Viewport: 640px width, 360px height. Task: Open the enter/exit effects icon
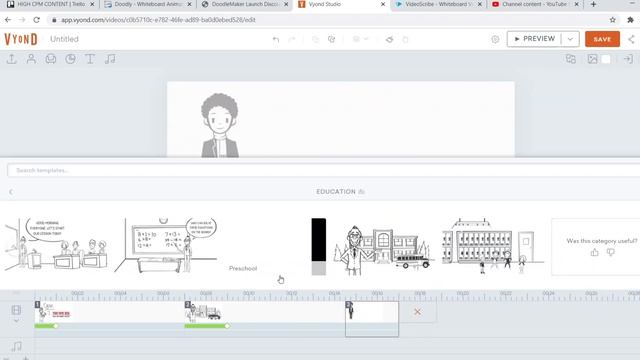[x=628, y=59]
